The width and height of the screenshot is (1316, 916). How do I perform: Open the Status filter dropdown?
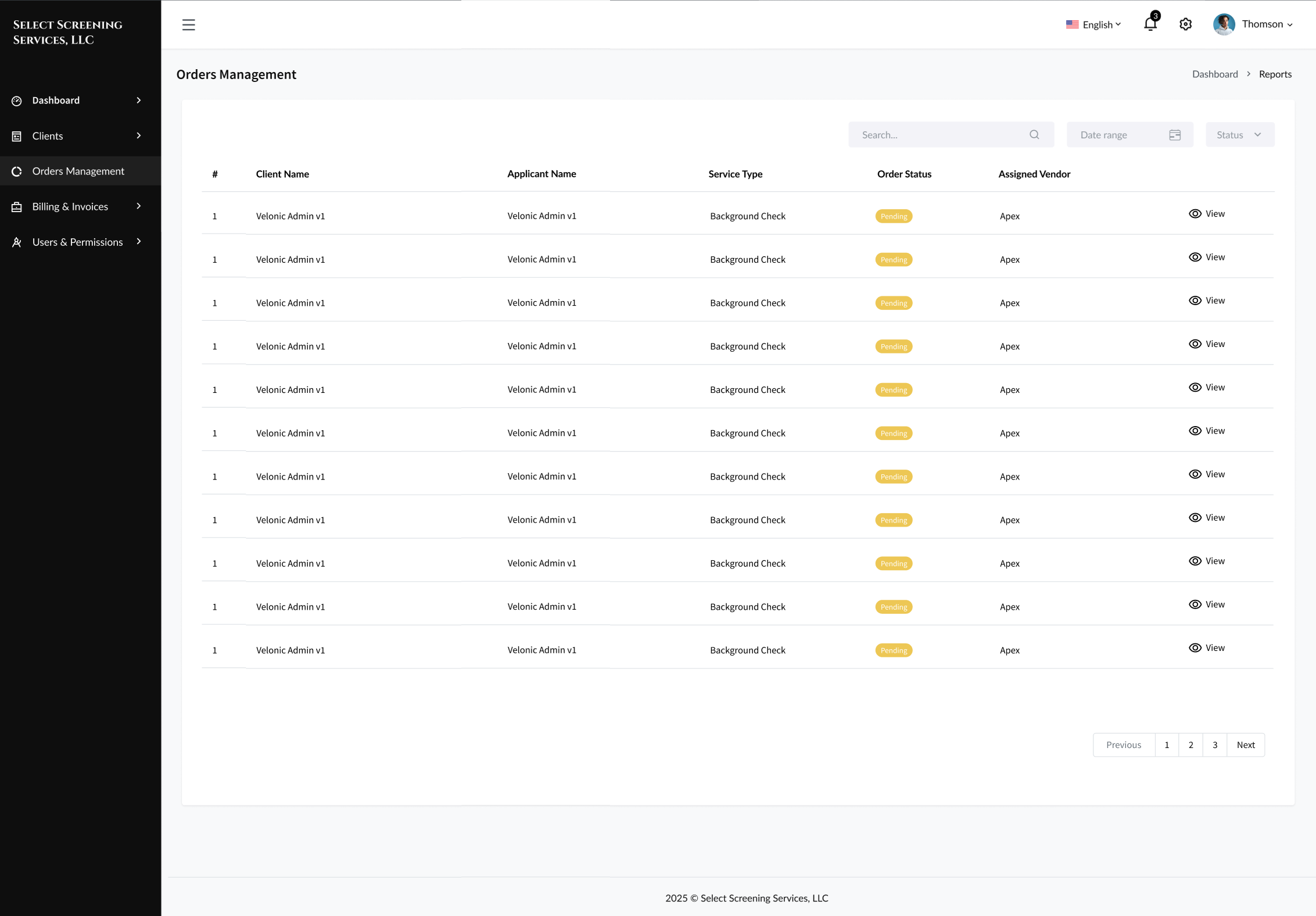tap(1239, 135)
